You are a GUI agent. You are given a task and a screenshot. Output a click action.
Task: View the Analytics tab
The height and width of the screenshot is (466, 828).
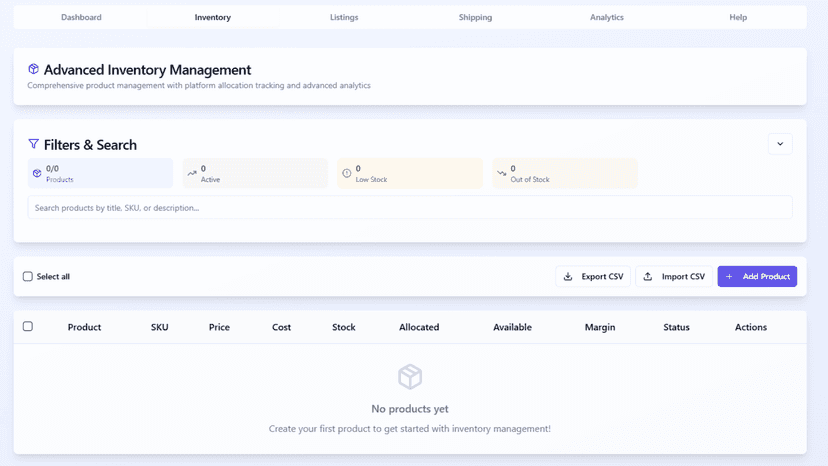tap(607, 17)
